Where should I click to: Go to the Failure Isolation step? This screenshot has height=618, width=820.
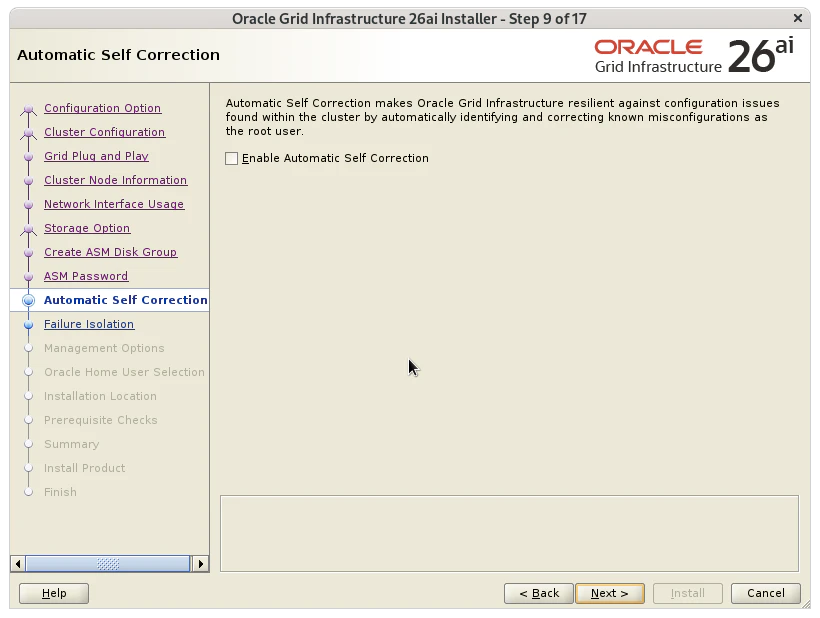tap(89, 325)
